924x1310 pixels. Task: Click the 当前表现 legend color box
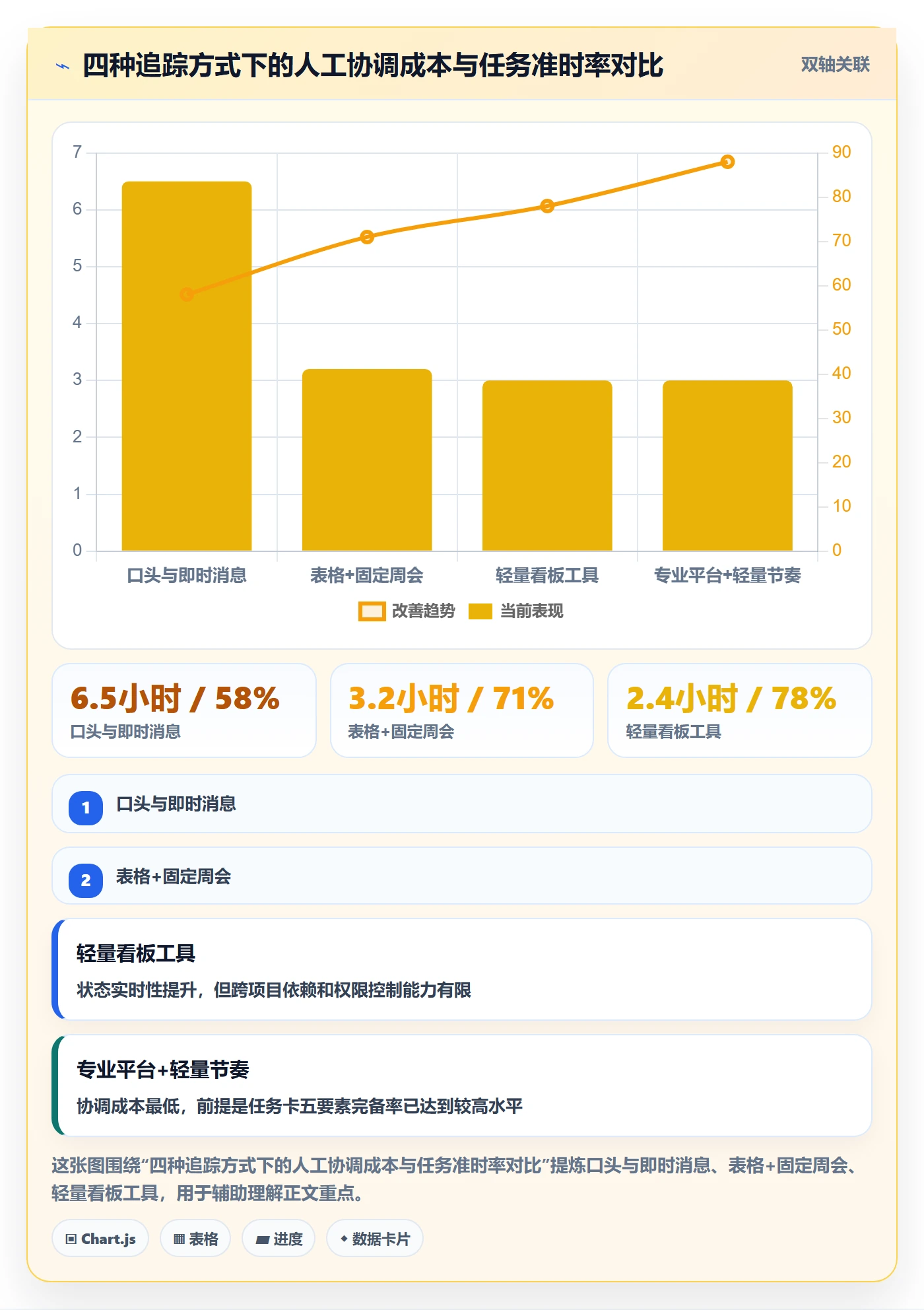(480, 611)
